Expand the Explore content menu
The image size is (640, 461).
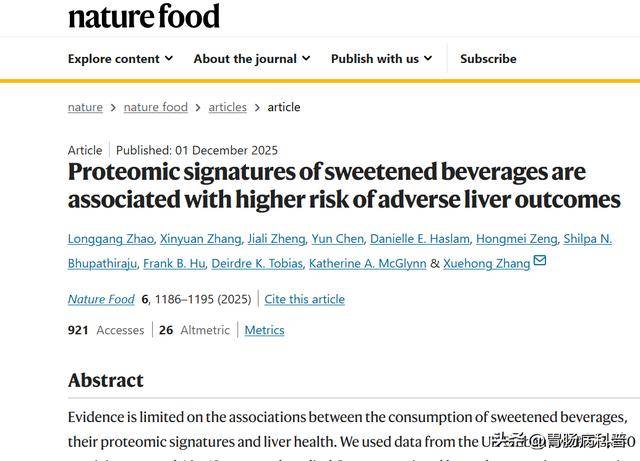coord(120,59)
